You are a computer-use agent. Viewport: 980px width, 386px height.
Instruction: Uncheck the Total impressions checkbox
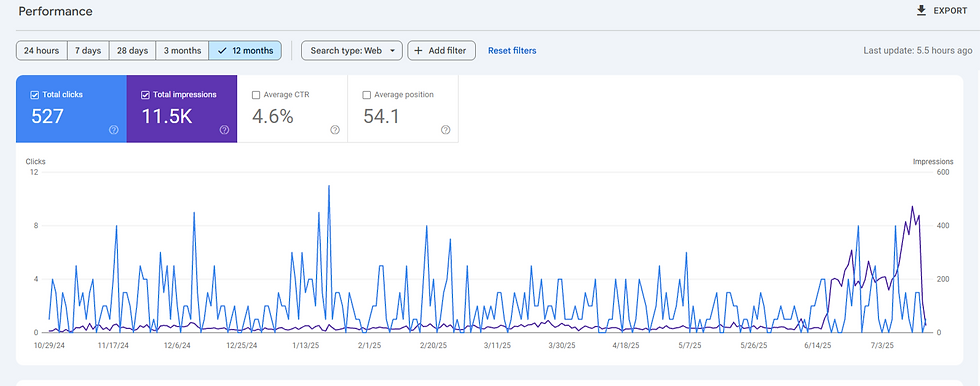145,95
